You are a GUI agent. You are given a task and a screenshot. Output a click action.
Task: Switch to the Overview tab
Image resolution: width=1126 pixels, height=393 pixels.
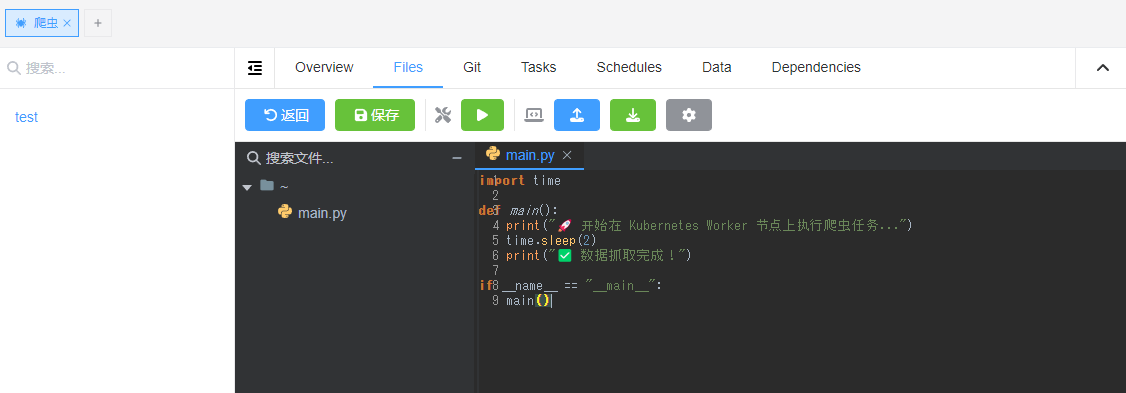coord(324,68)
